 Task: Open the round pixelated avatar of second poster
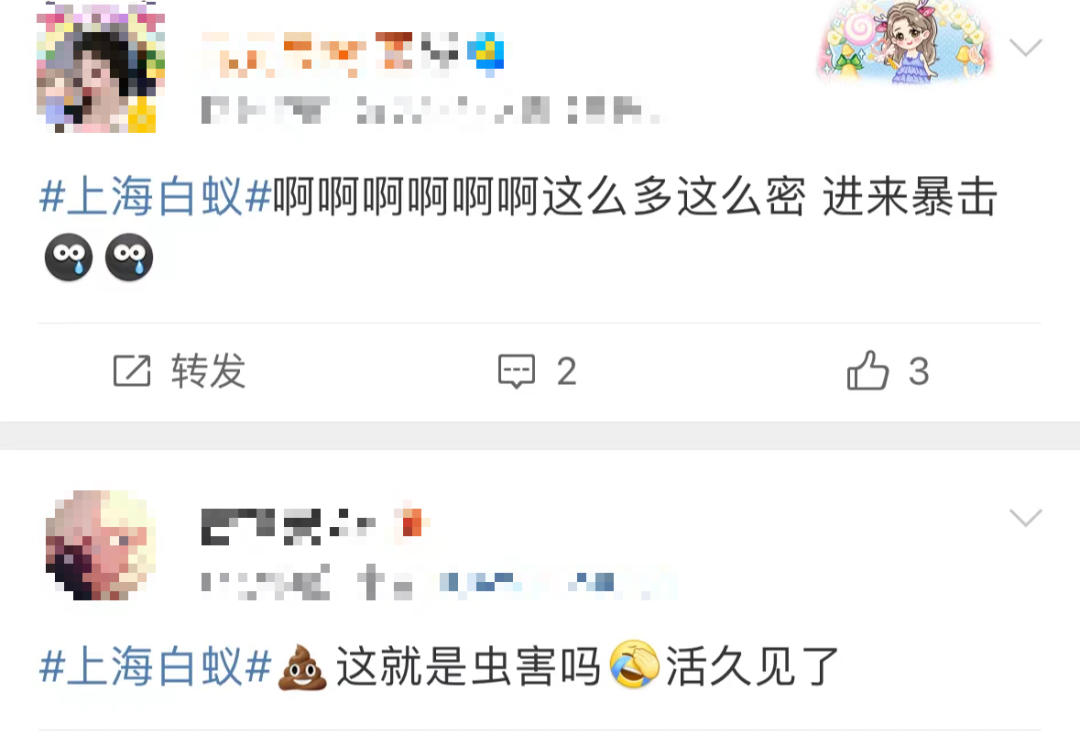pos(101,545)
